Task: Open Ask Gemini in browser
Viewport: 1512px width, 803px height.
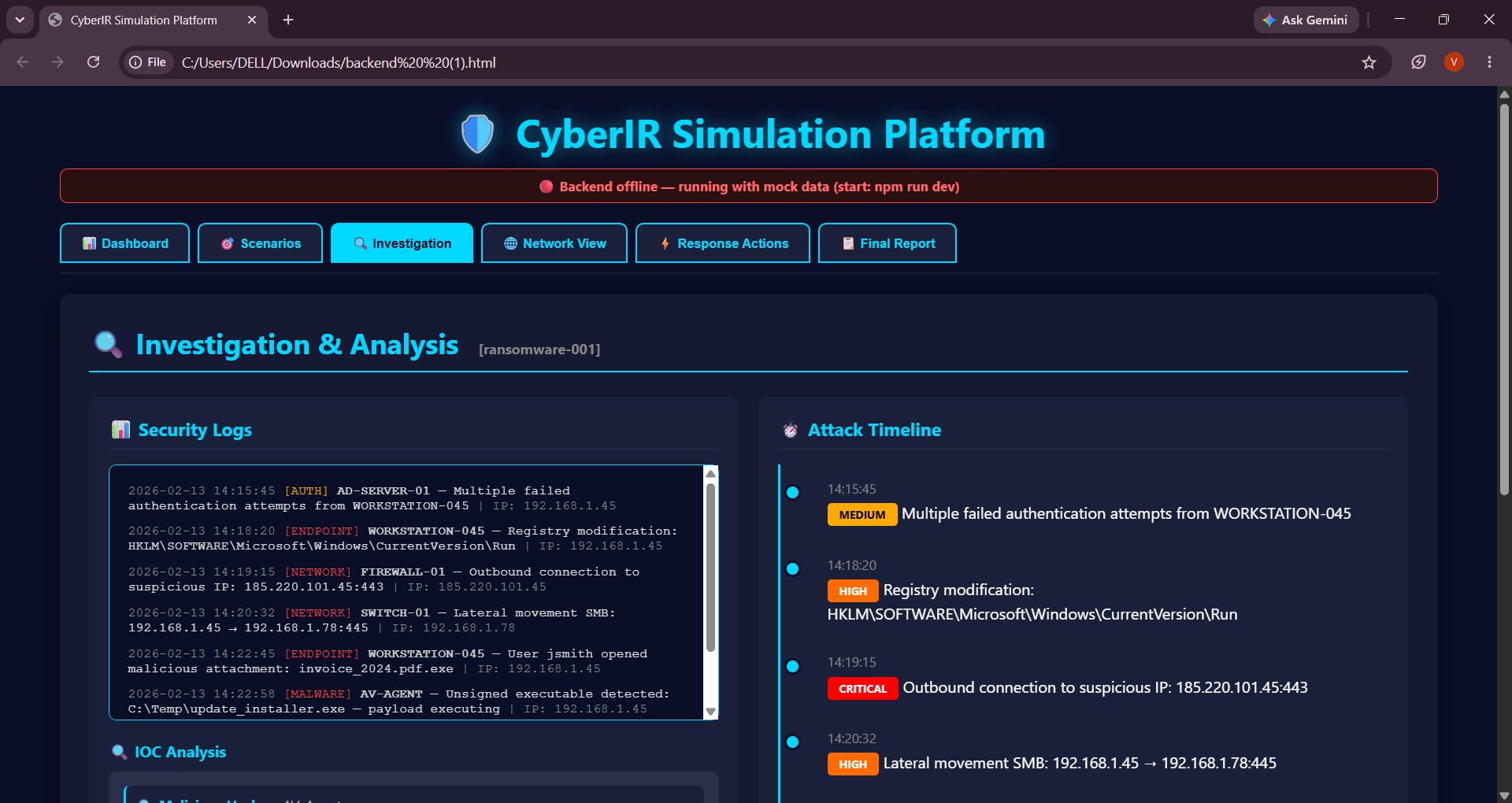Action: click(1306, 20)
